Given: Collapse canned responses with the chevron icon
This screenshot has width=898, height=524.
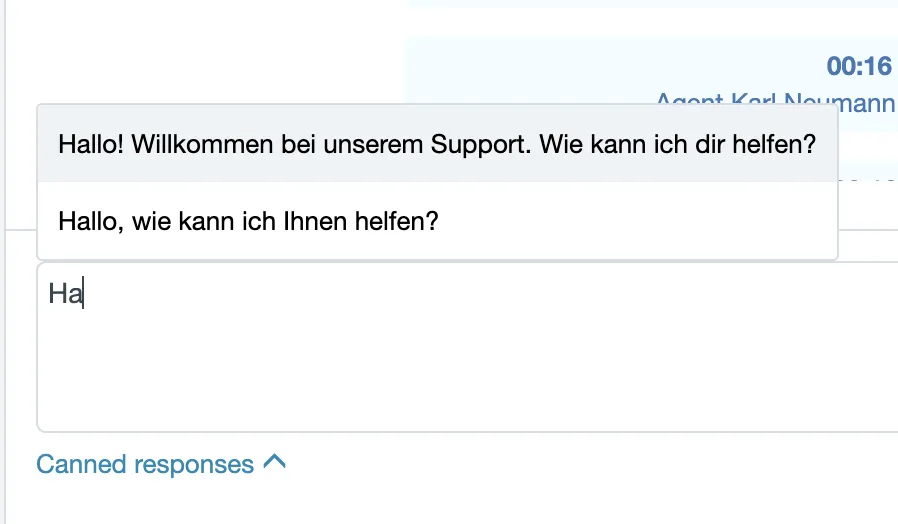Looking at the screenshot, I should 274,462.
